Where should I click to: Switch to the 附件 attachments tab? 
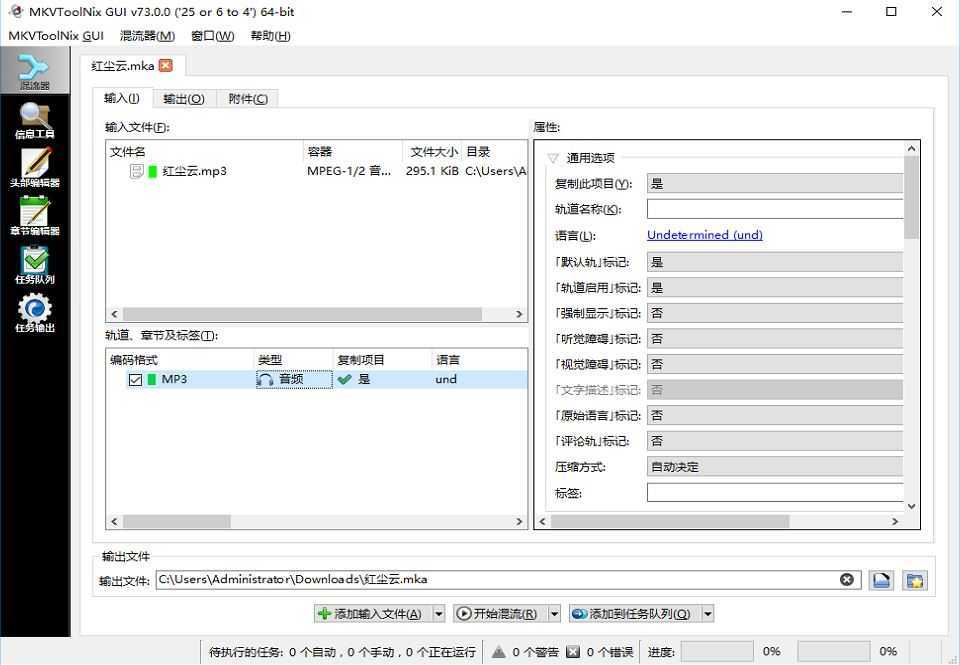[x=248, y=99]
